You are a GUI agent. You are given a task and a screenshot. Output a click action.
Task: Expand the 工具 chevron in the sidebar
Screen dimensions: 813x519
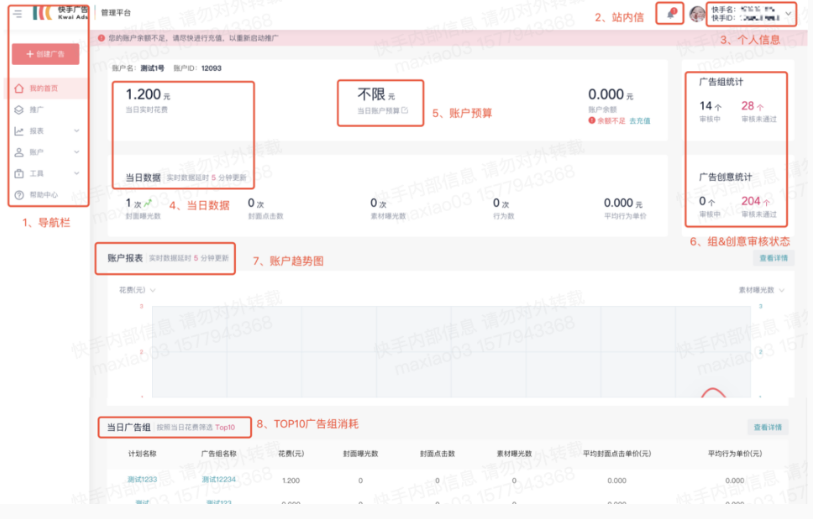[77, 174]
